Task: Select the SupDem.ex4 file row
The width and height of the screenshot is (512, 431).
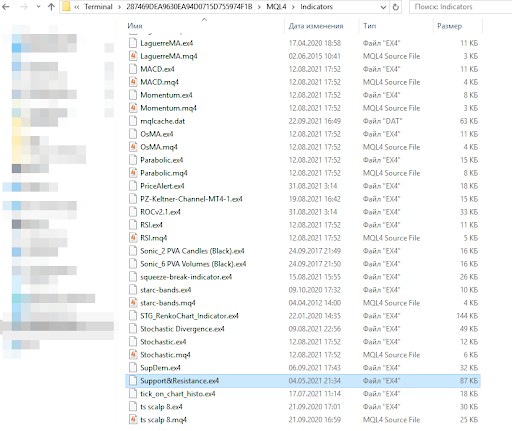Action: (x=303, y=368)
